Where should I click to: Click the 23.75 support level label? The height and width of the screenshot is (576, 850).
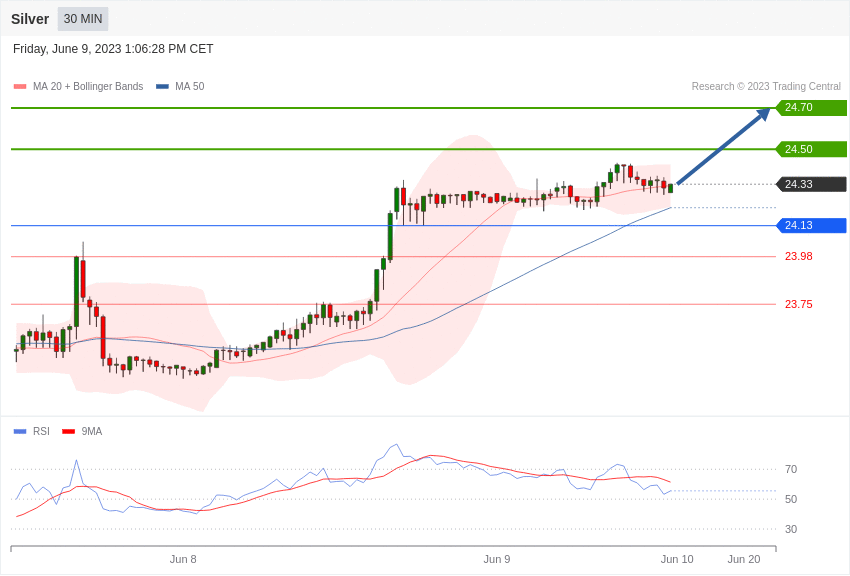(x=799, y=305)
